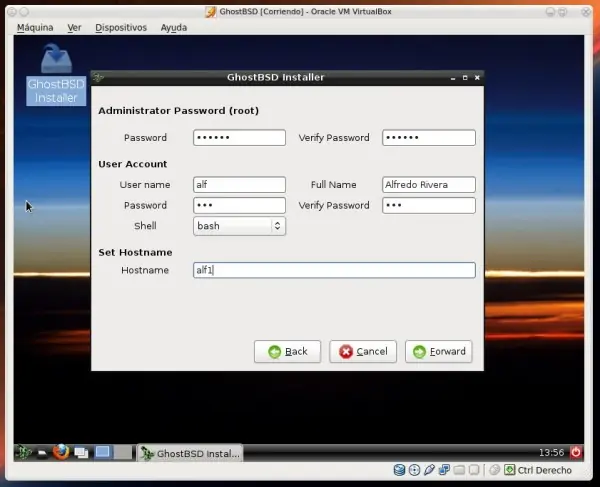The width and height of the screenshot is (600, 487).
Task: Click the VirtualBox network adapters status icon
Action: (x=444, y=470)
